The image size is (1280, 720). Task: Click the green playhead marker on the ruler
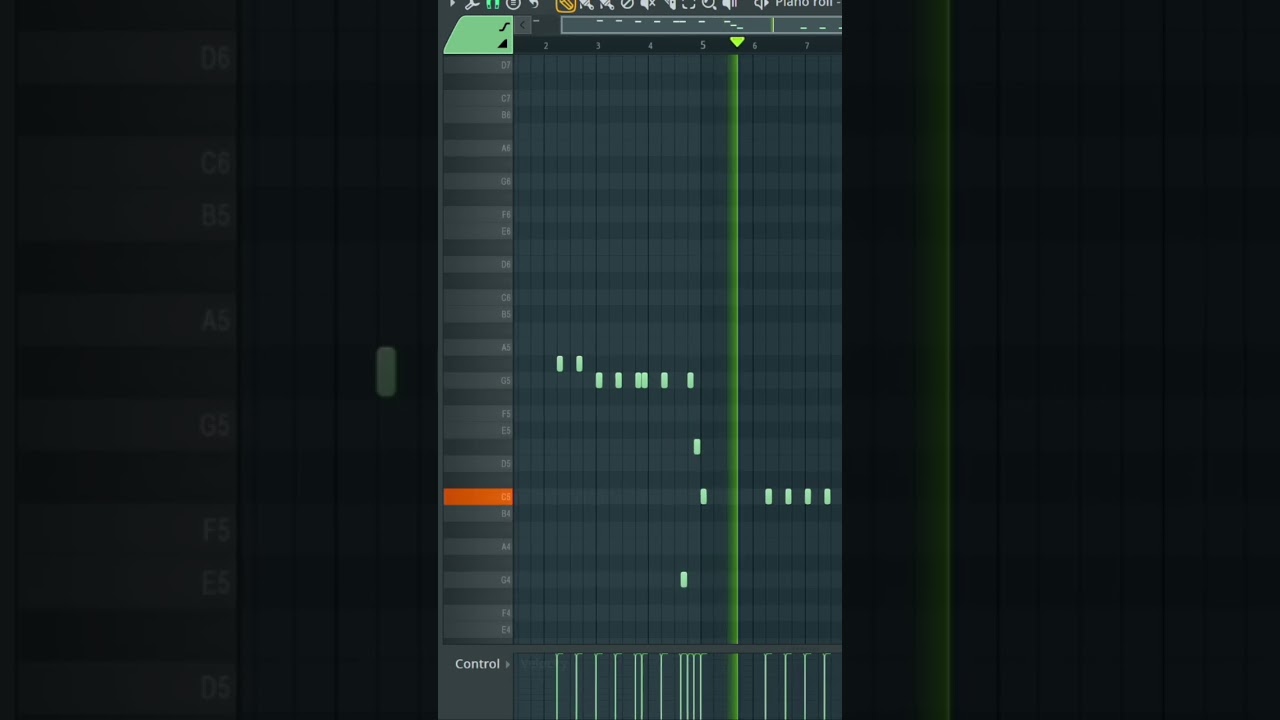737,42
